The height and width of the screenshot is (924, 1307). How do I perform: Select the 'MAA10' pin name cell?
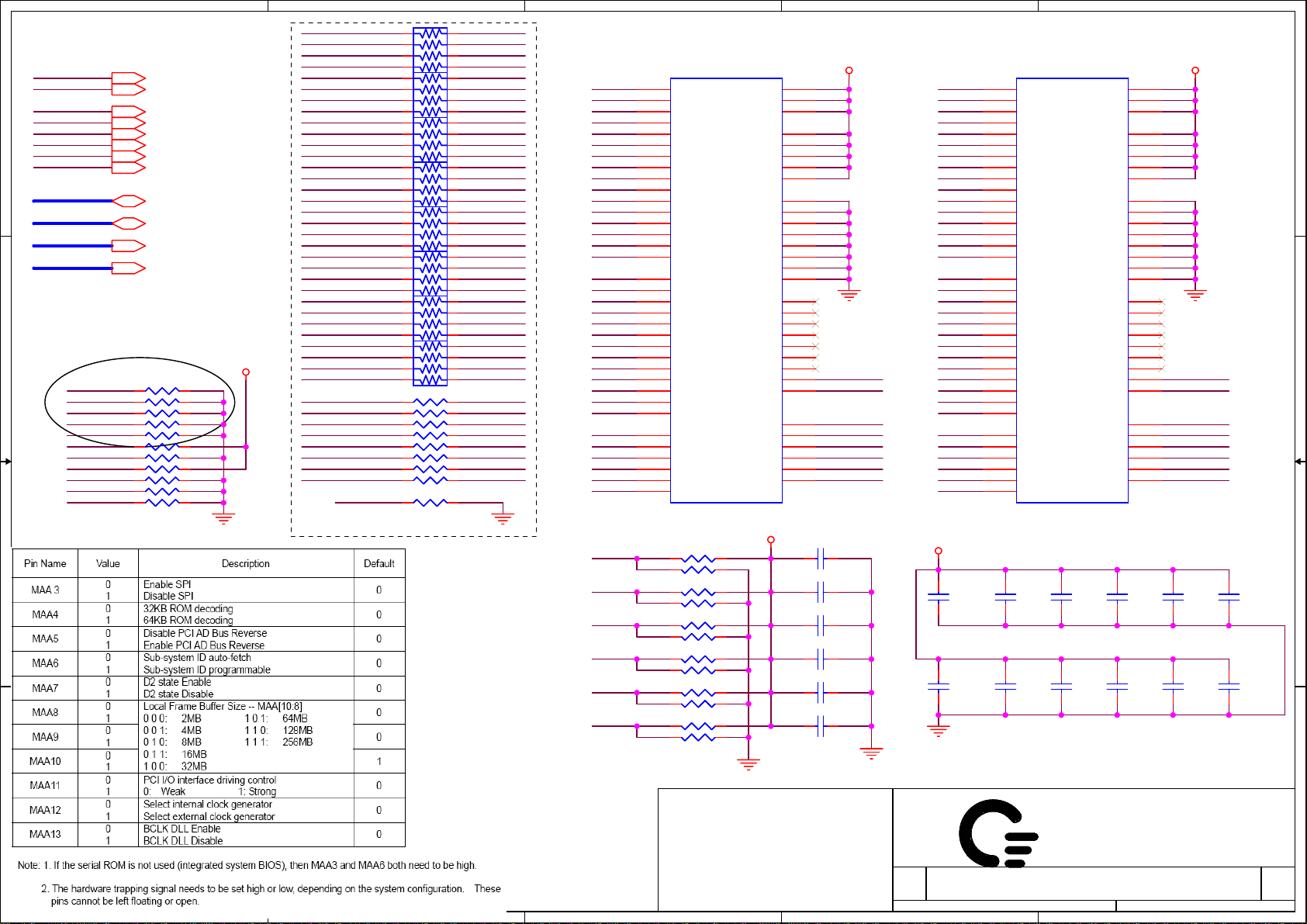click(x=45, y=762)
